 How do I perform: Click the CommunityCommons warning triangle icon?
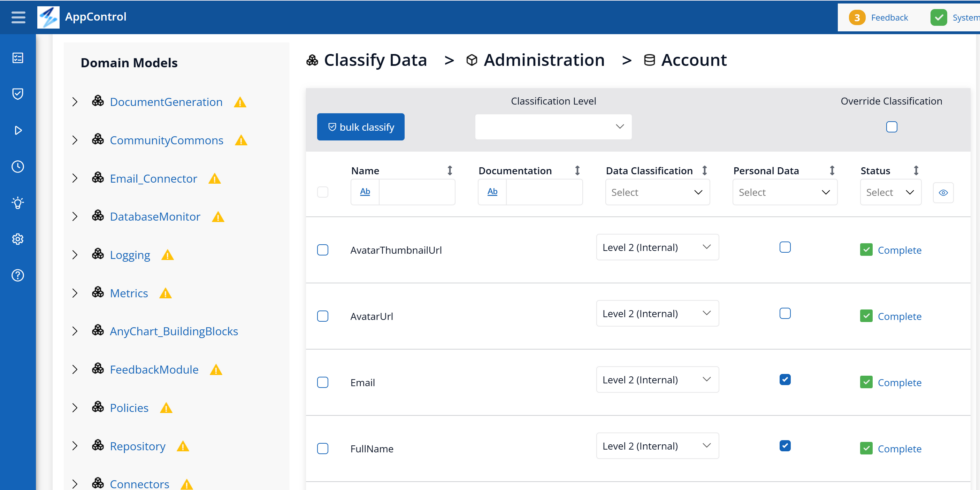241,141
